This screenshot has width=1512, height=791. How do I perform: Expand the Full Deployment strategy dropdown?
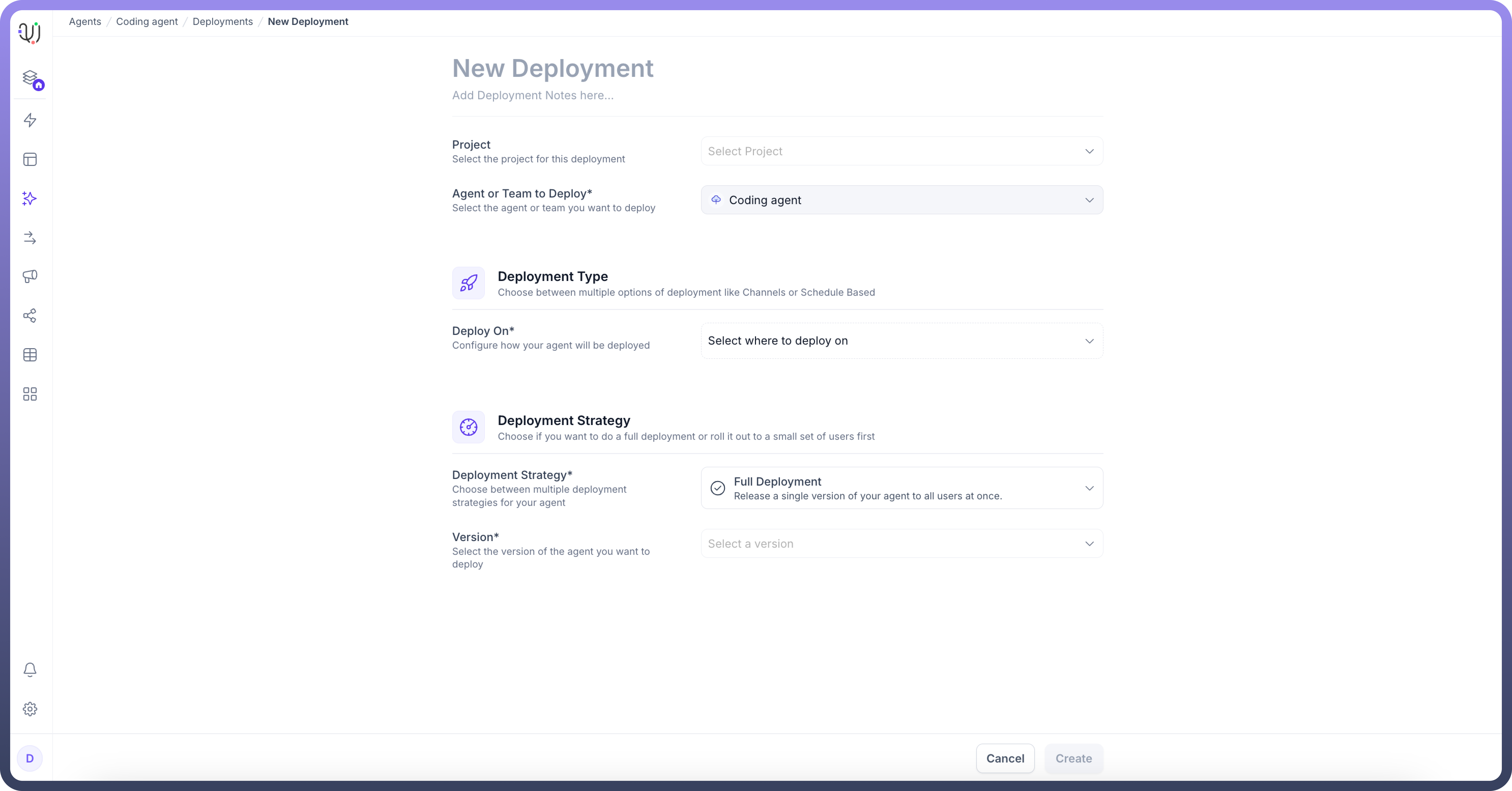[901, 488]
